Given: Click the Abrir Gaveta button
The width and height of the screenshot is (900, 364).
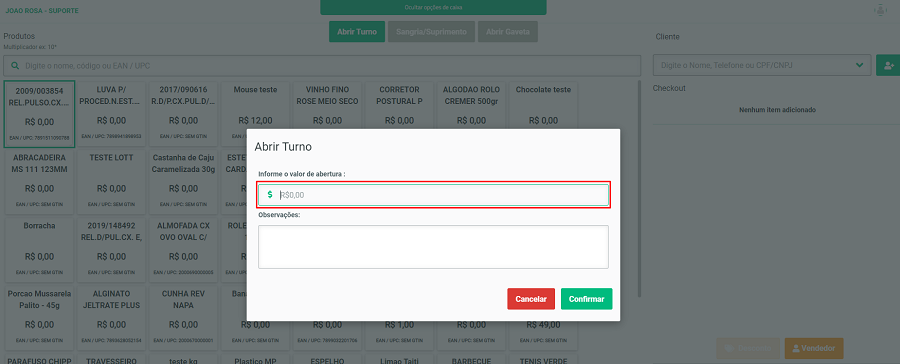Looking at the screenshot, I should click(508, 32).
